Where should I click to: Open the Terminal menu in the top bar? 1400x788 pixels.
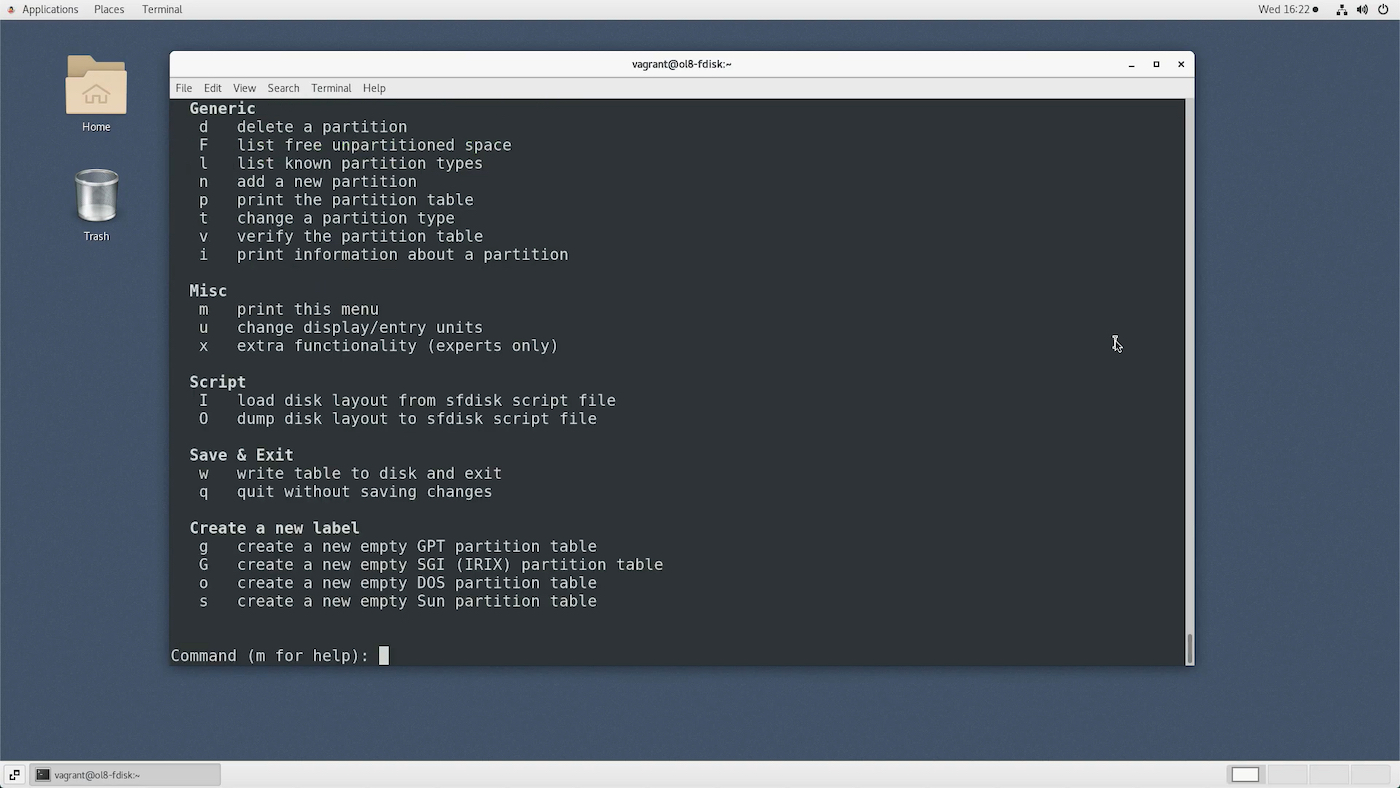tap(161, 9)
